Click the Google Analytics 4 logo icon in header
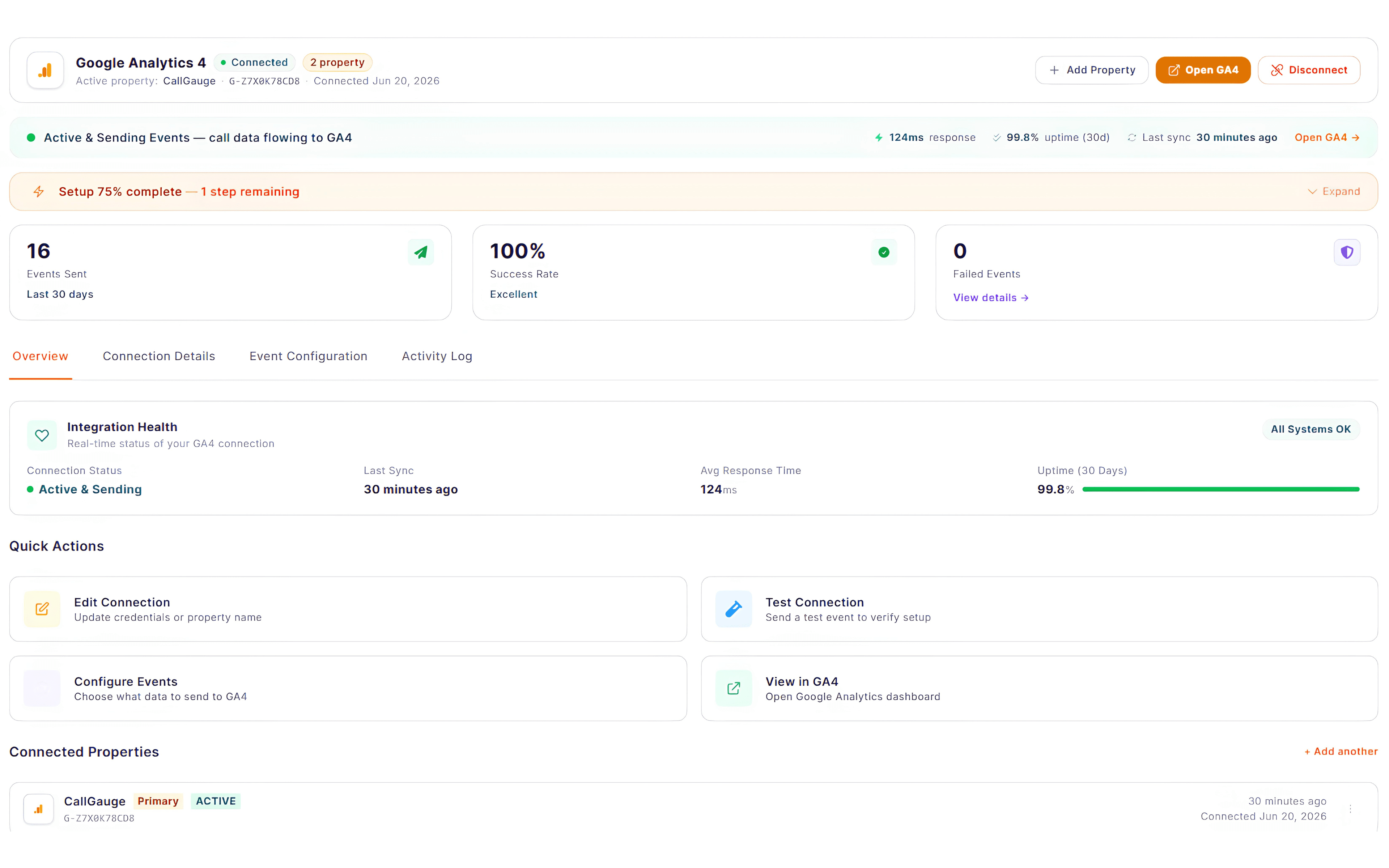1389x868 pixels. click(45, 71)
